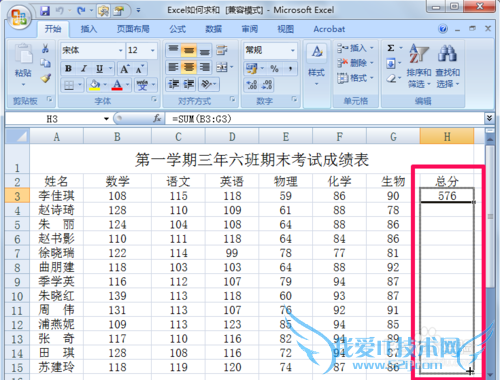Decrease decimal places
Screen dimensions: 500x380
tap(267, 84)
